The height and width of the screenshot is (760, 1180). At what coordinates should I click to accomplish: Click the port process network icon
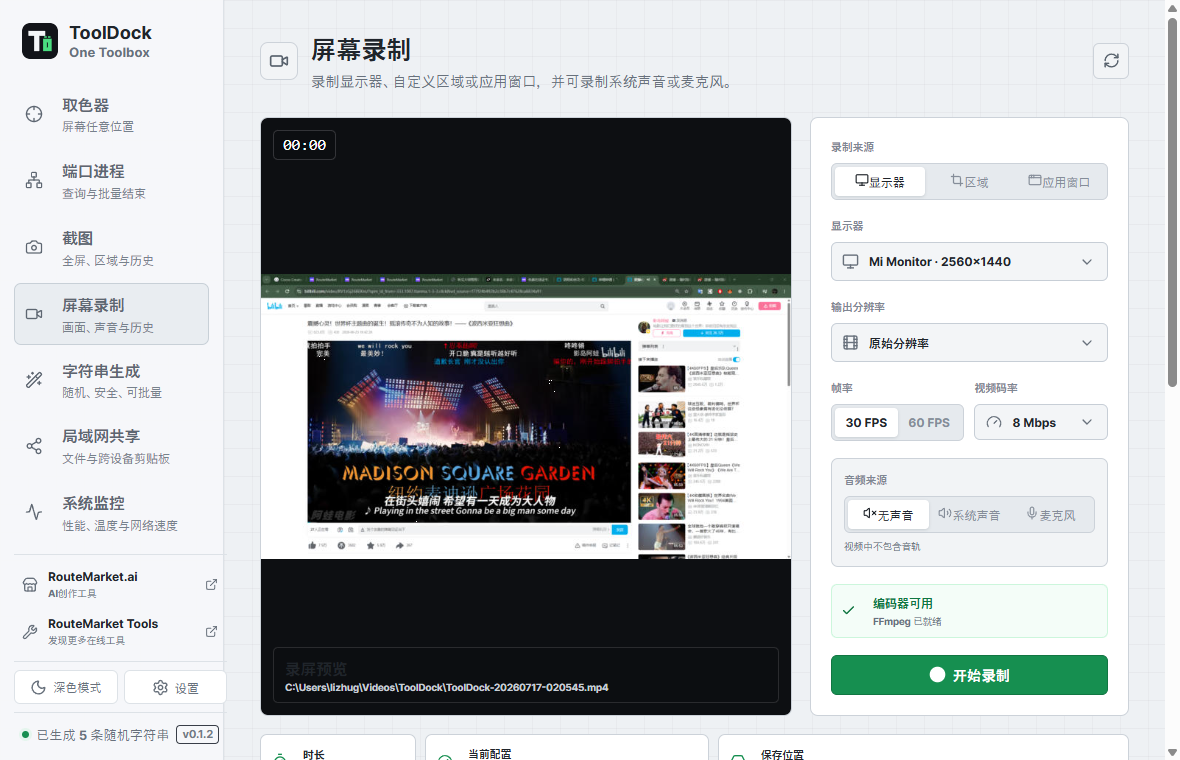pyautogui.click(x=34, y=181)
